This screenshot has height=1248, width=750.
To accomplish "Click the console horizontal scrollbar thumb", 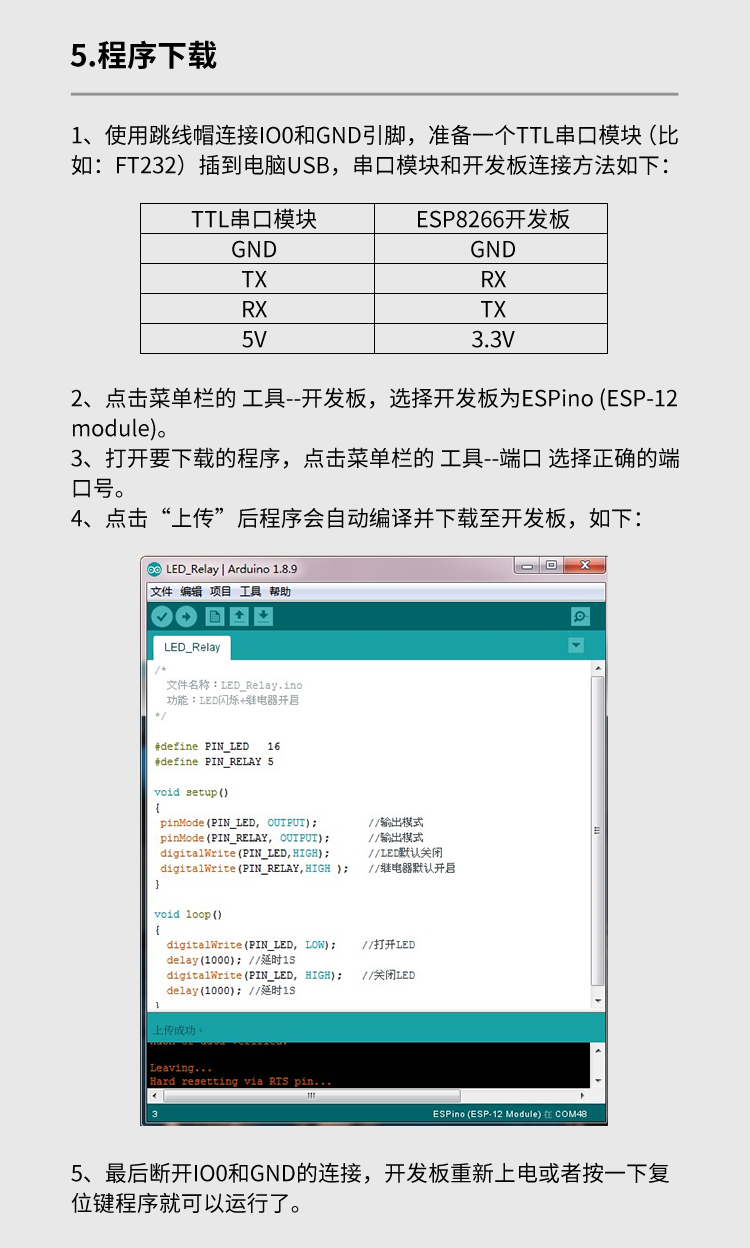I will pyautogui.click(x=310, y=1096).
